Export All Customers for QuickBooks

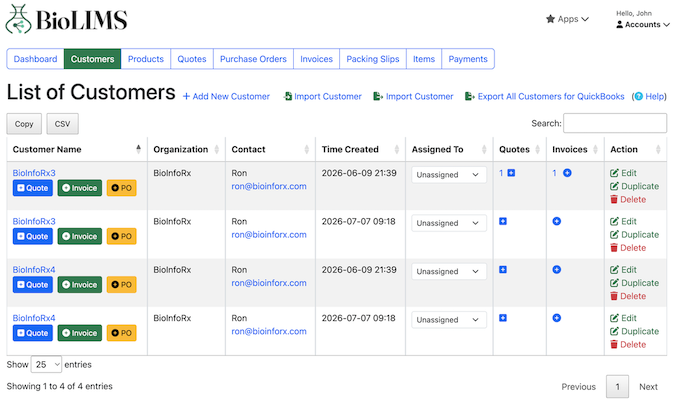[x=544, y=96]
